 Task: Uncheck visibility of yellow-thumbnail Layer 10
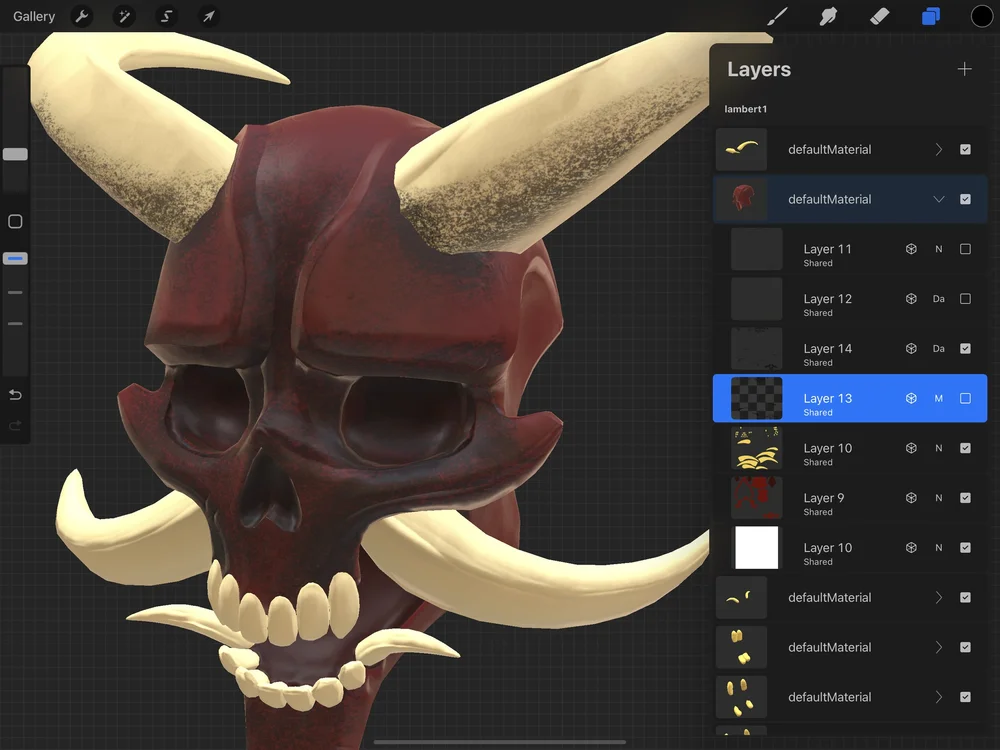[x=965, y=448]
